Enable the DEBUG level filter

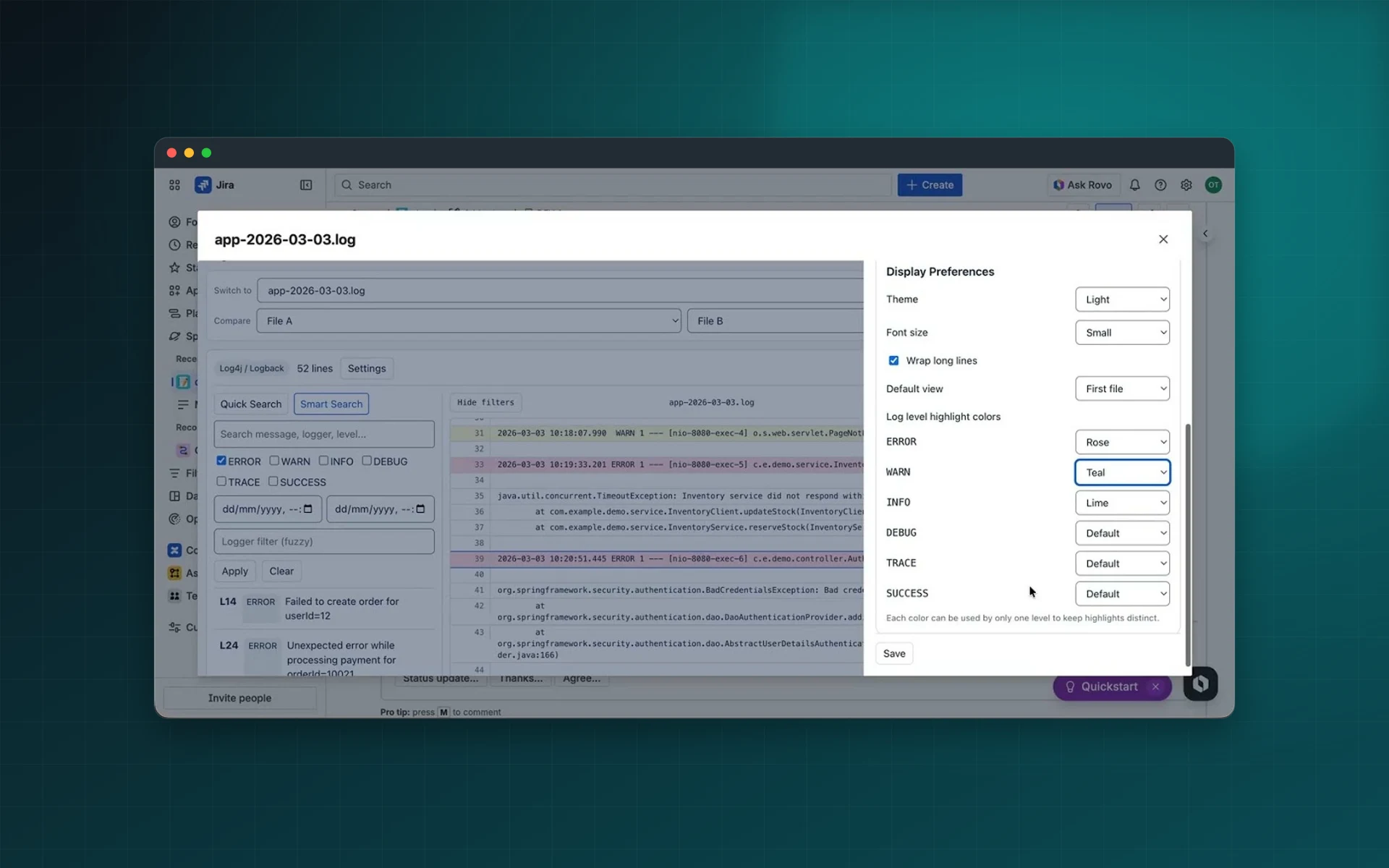tap(367, 461)
